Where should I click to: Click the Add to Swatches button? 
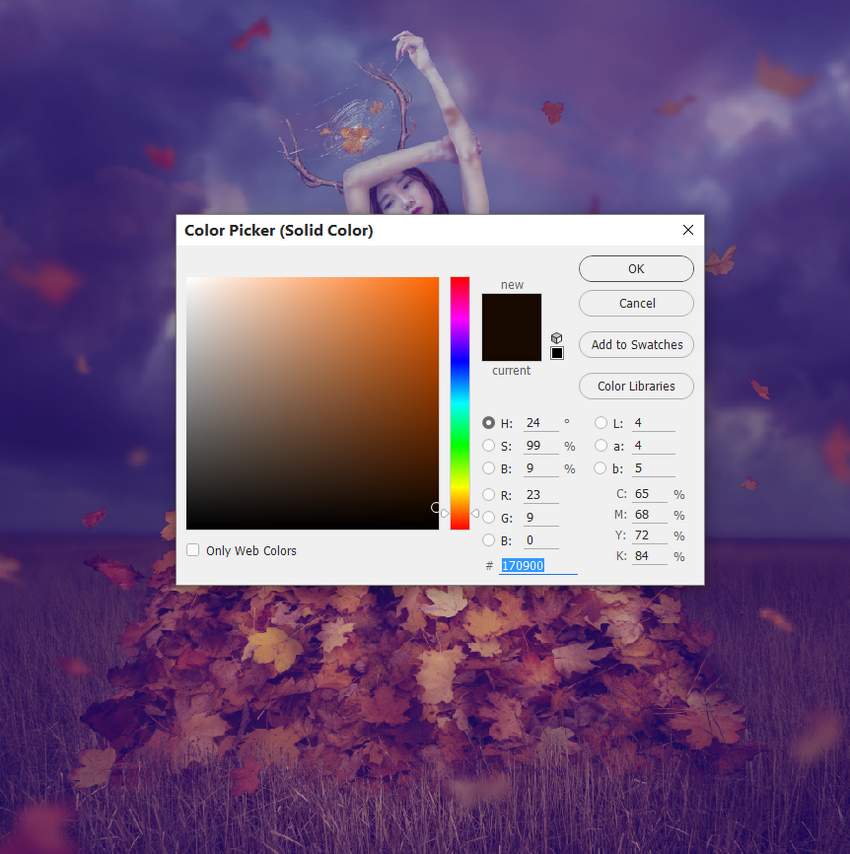click(x=636, y=345)
